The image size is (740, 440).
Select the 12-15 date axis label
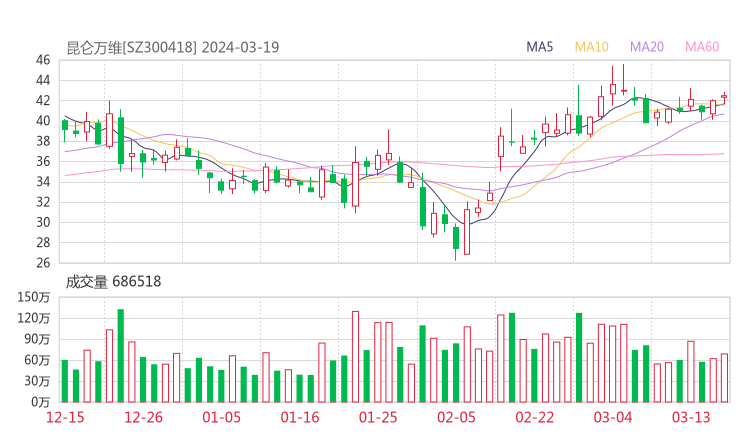point(67,417)
